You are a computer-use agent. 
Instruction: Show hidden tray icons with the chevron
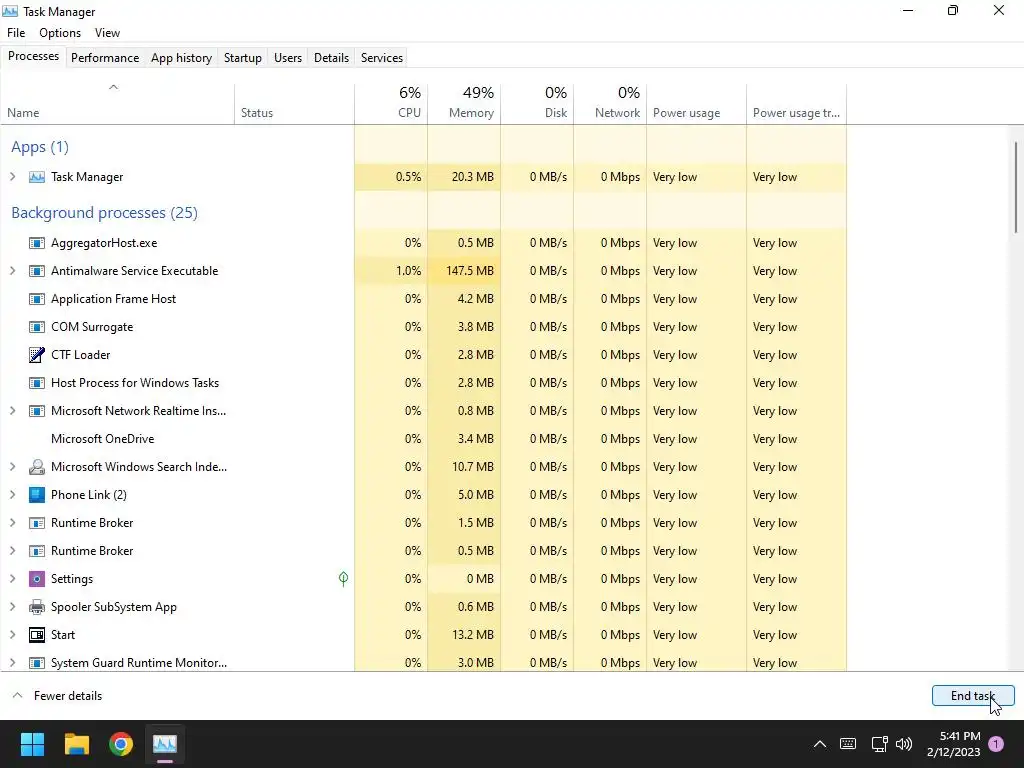[x=820, y=744]
